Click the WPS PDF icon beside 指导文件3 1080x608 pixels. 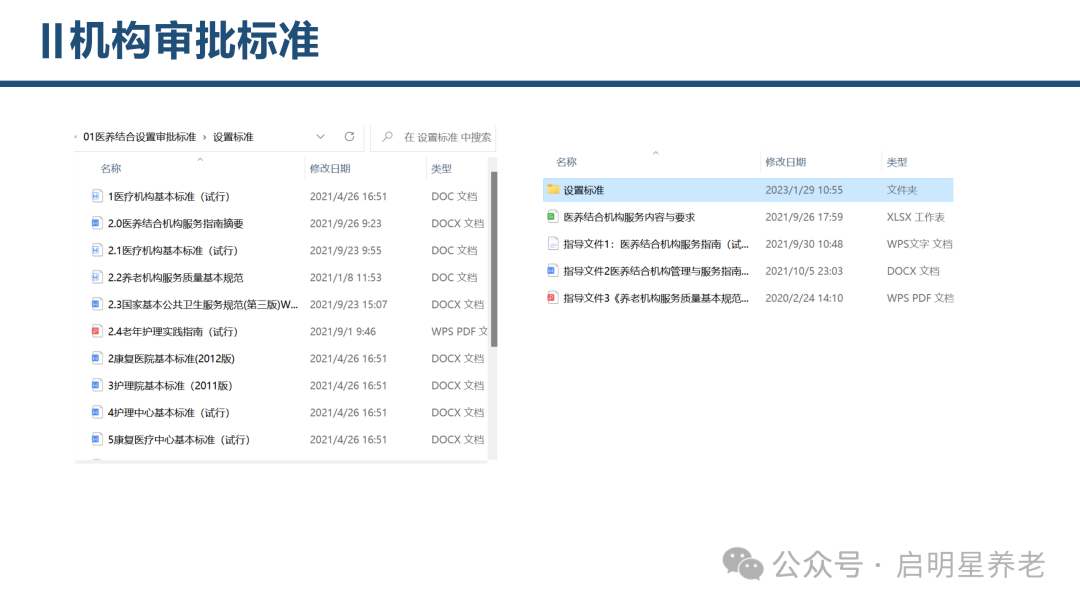tap(550, 297)
